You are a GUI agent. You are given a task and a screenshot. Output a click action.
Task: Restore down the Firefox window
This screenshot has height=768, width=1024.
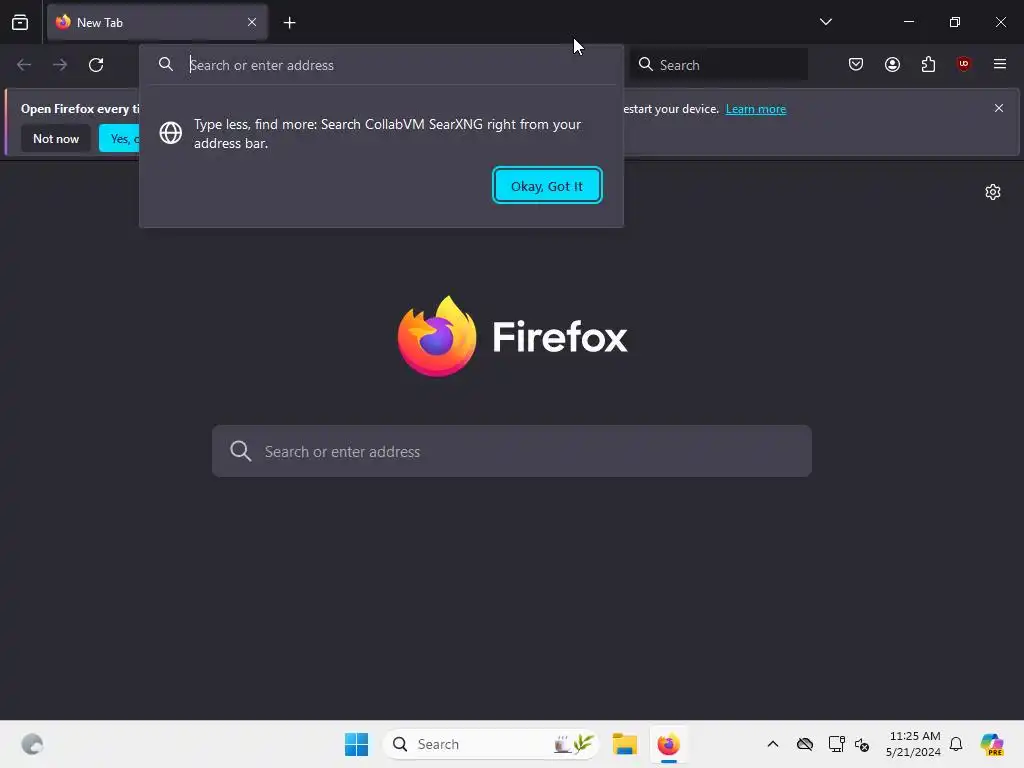(x=955, y=22)
